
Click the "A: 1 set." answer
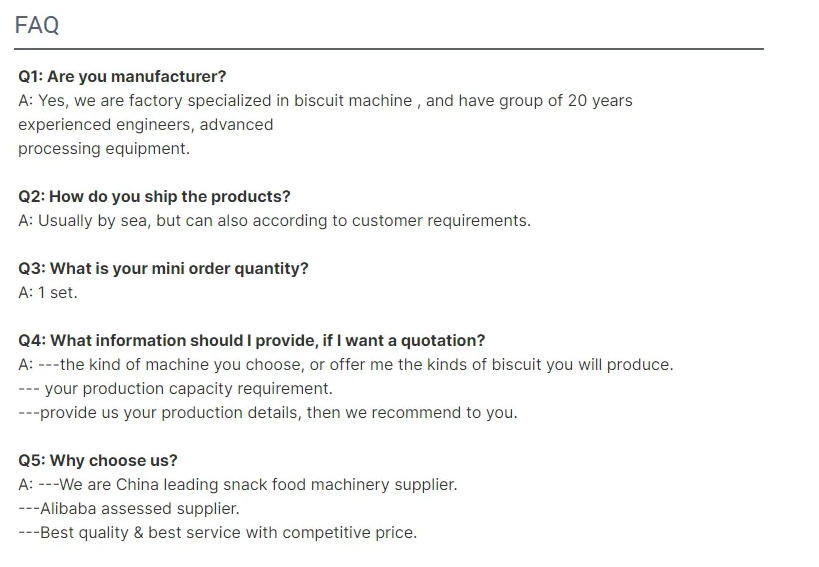(x=47, y=292)
